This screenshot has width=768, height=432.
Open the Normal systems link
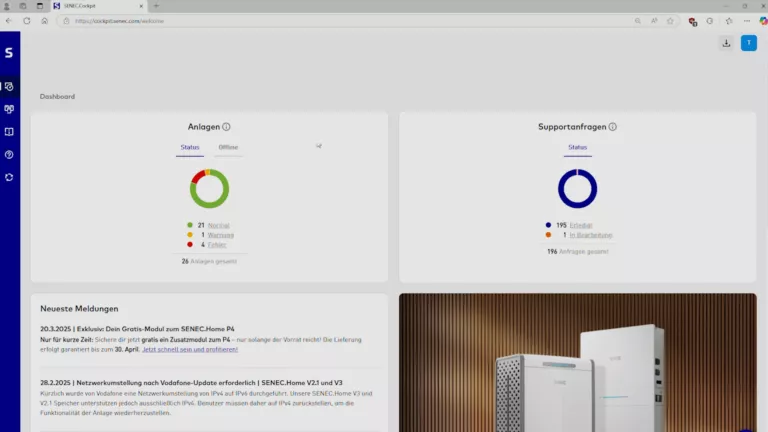tap(218, 225)
